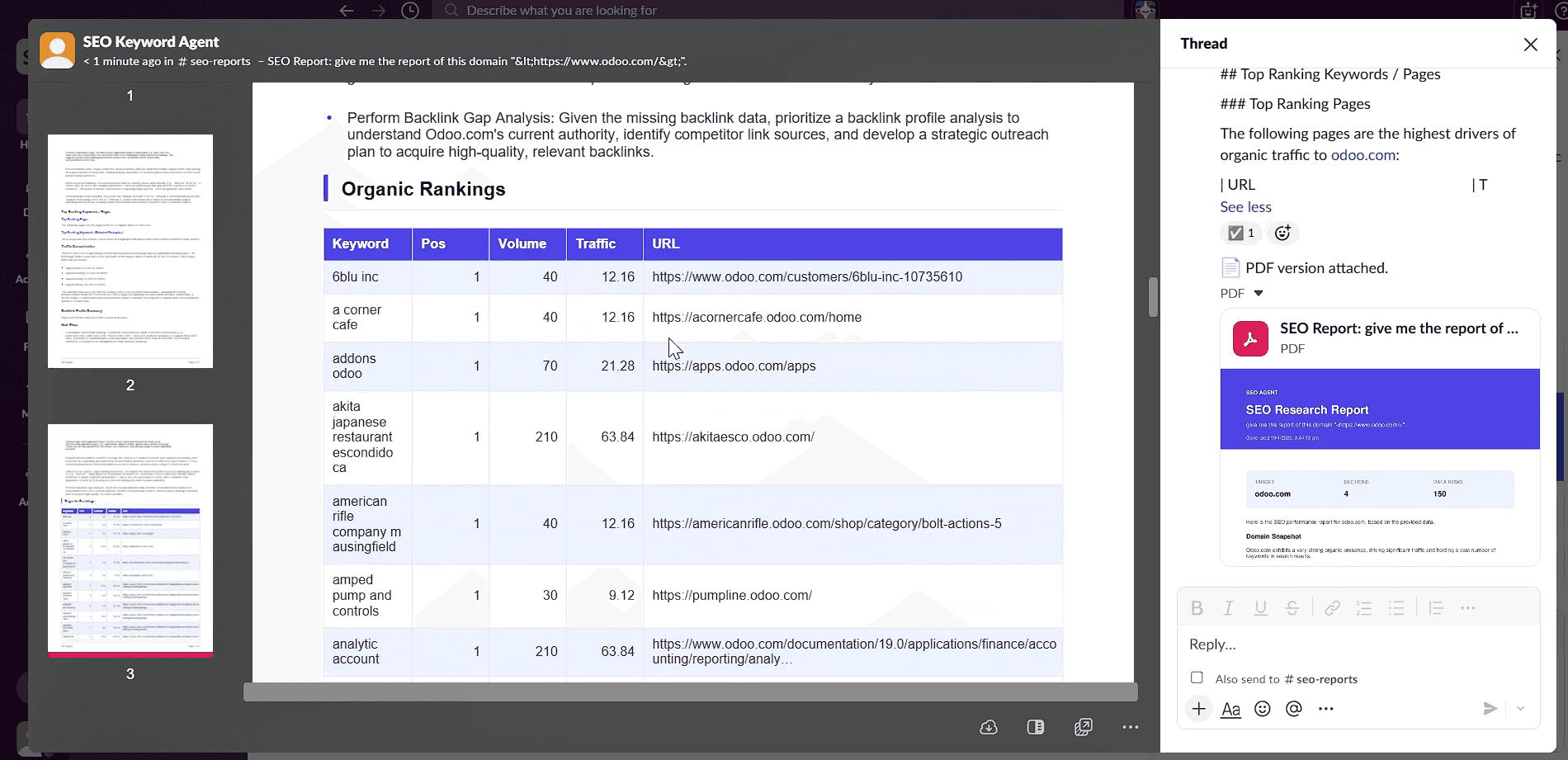This screenshot has height=760, width=1568.
Task: Click the horizontal scrollbar below the PDF
Action: pos(690,692)
